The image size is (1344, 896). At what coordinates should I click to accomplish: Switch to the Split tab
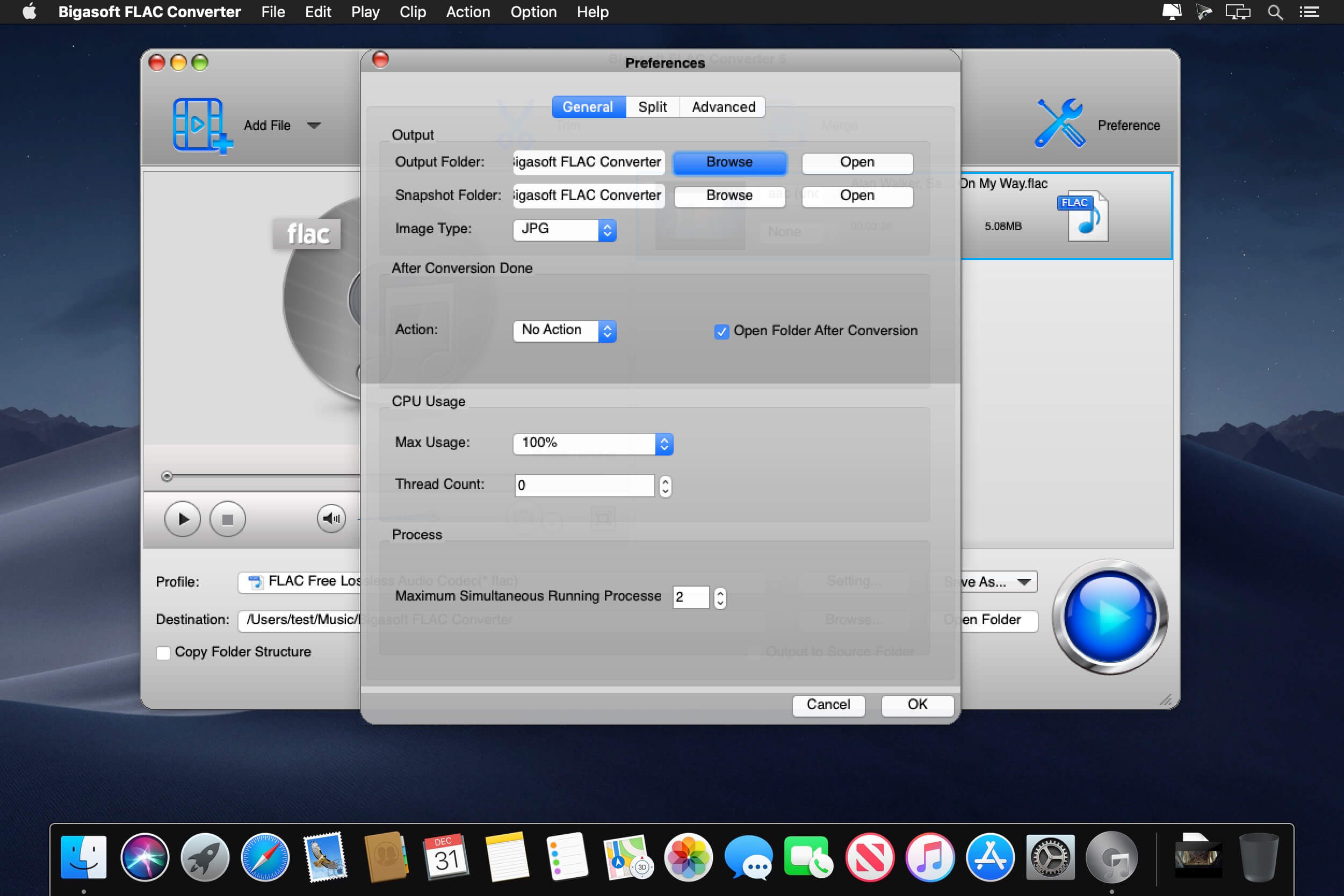coord(653,107)
